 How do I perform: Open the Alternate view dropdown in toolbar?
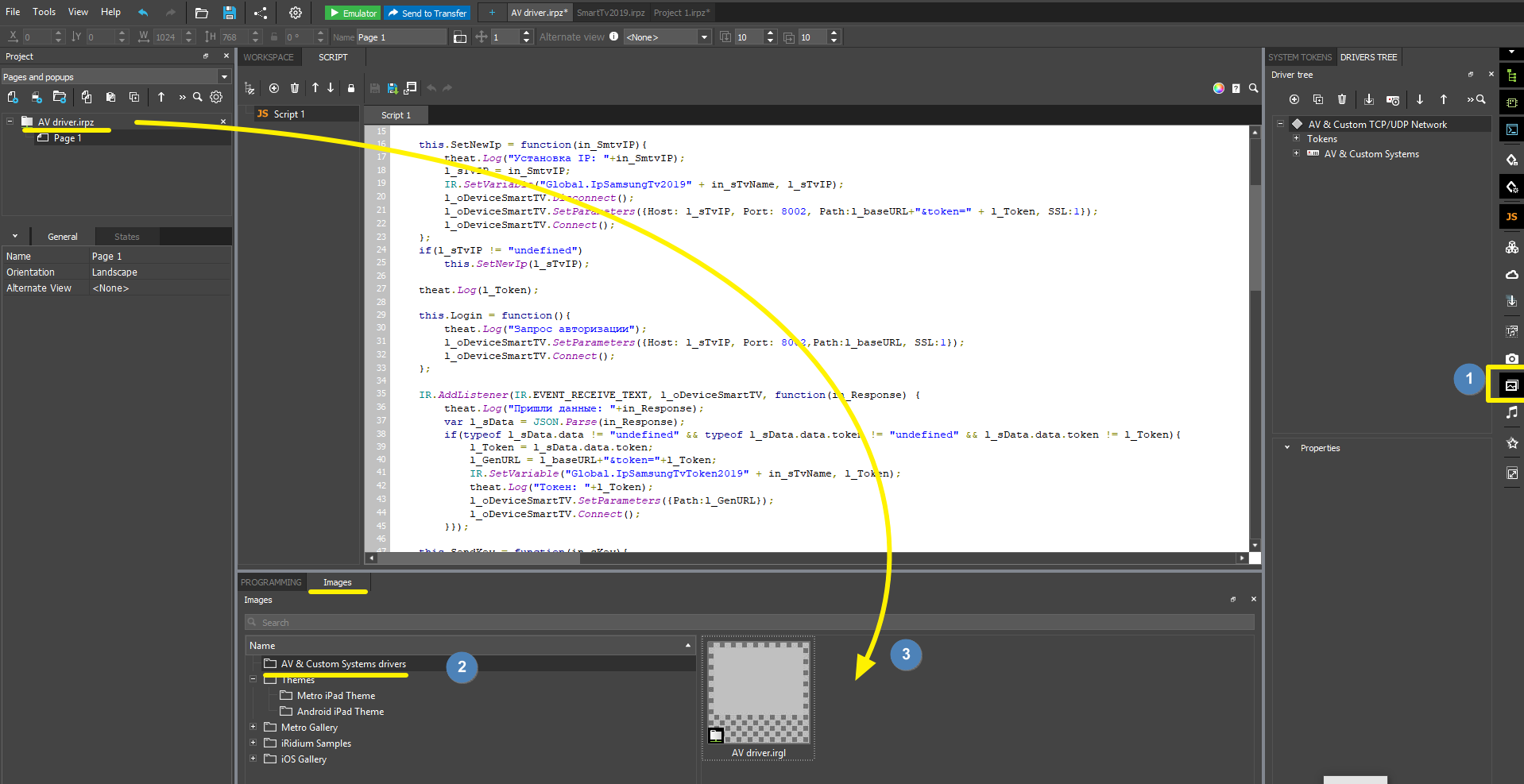[x=703, y=37]
